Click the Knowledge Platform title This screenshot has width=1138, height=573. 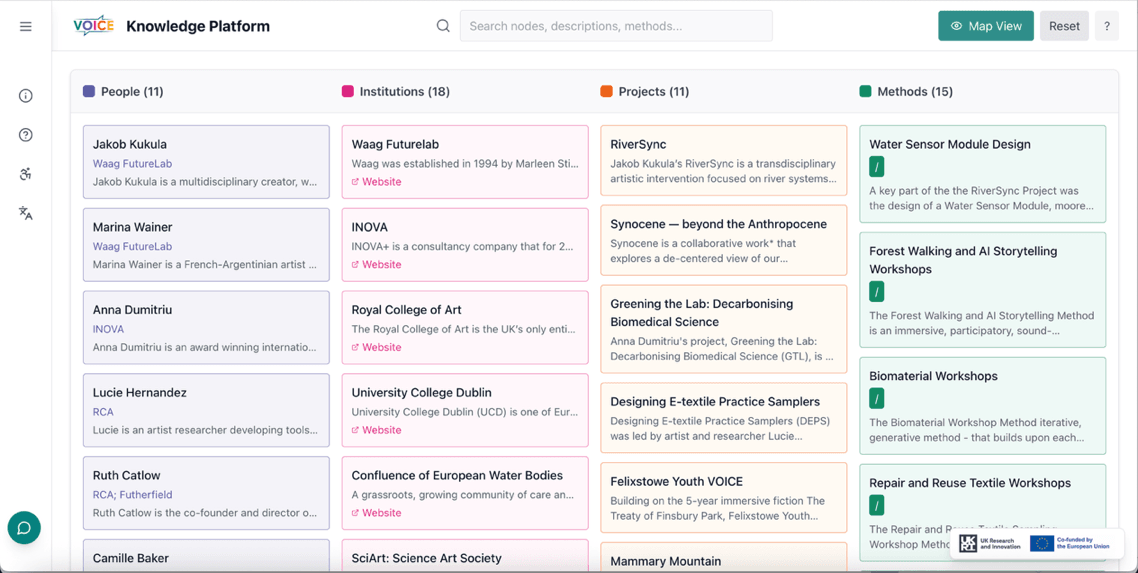pos(197,26)
